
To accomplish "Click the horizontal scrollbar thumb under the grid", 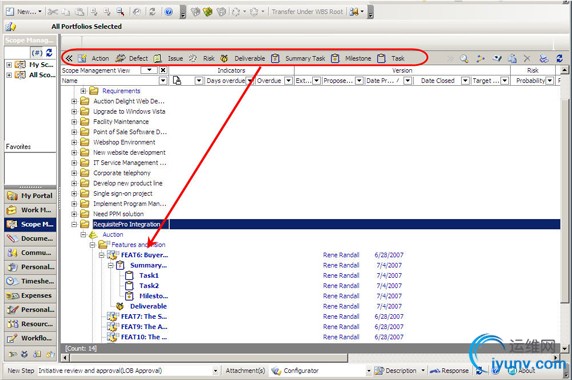I will tap(209, 358).
